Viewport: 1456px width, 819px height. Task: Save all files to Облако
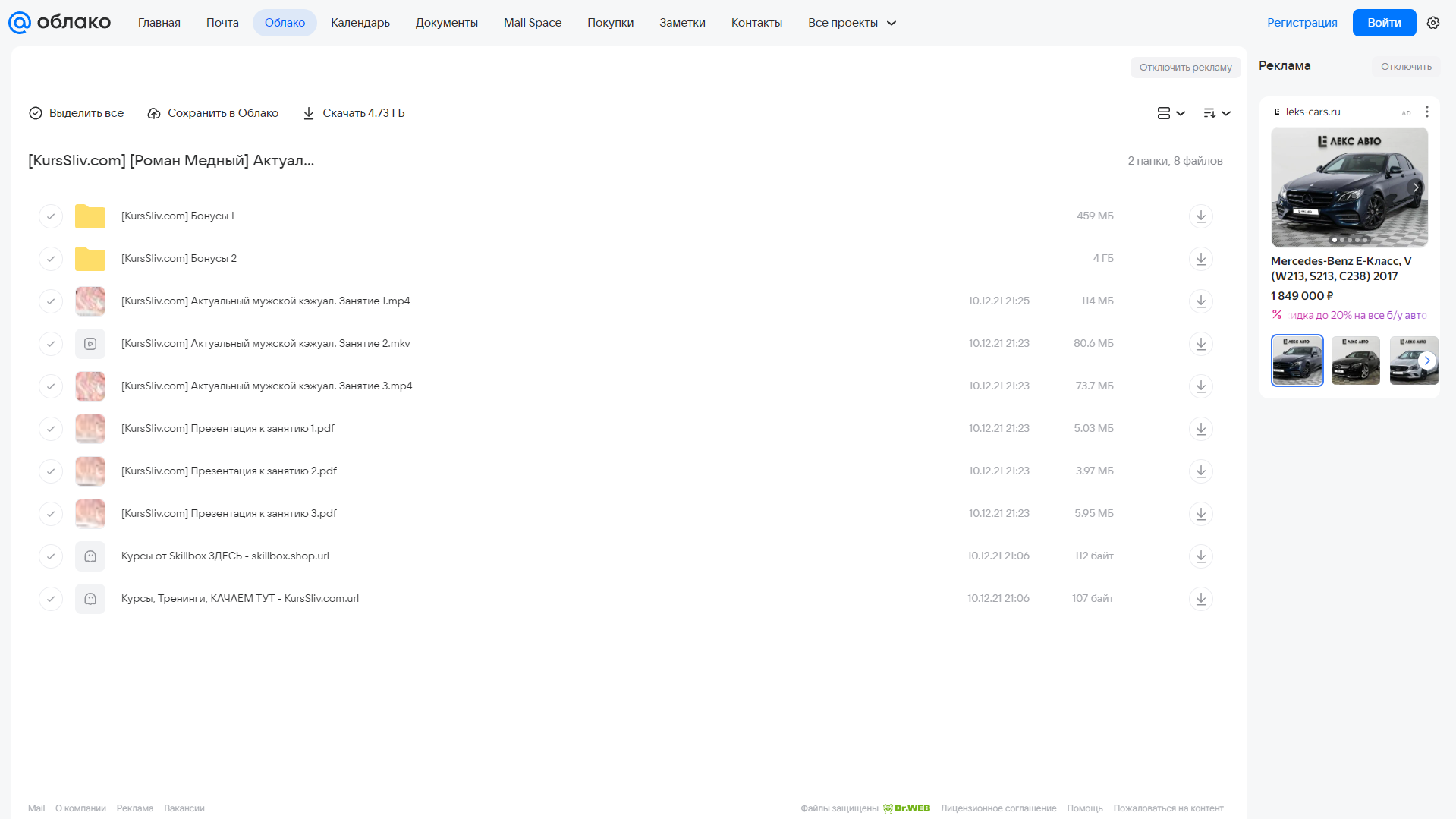(212, 113)
